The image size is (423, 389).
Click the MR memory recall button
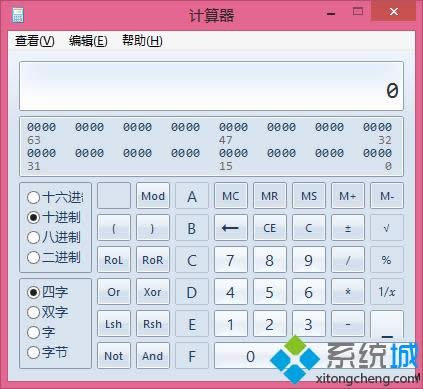coord(270,196)
